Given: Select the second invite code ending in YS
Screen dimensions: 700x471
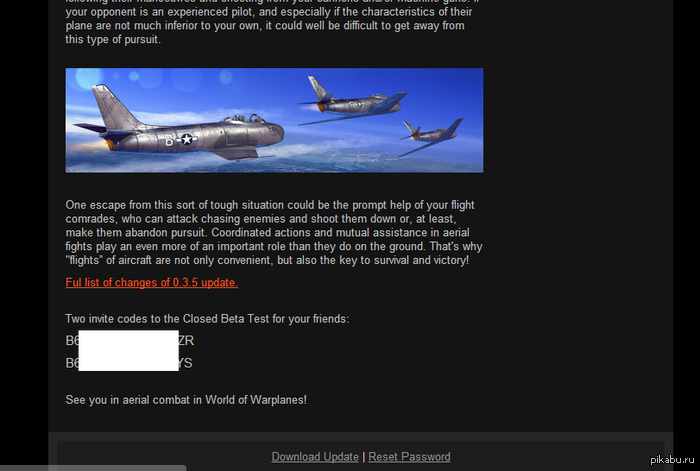Looking at the screenshot, I should coord(129,363).
